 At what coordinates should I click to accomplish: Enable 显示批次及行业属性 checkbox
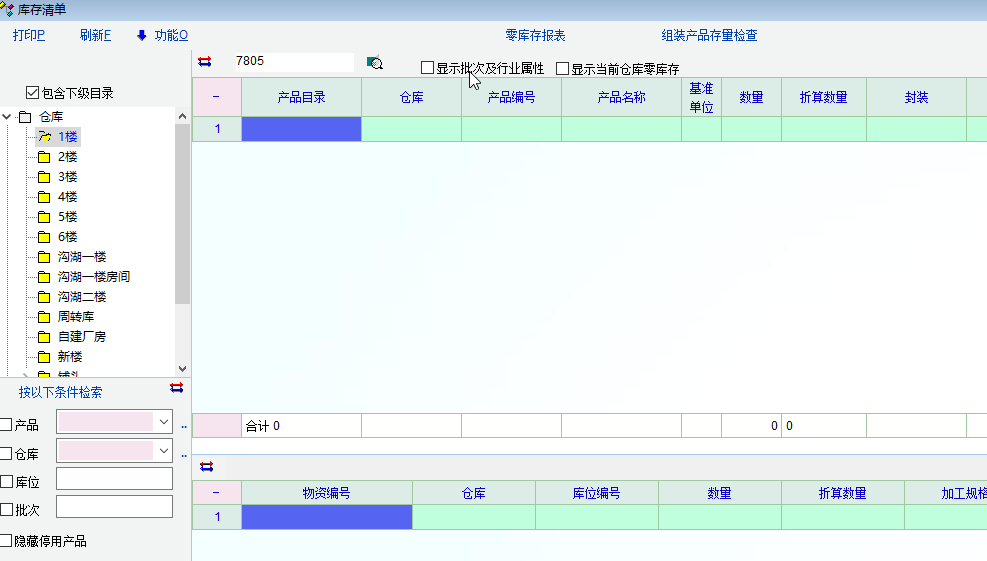(428, 69)
